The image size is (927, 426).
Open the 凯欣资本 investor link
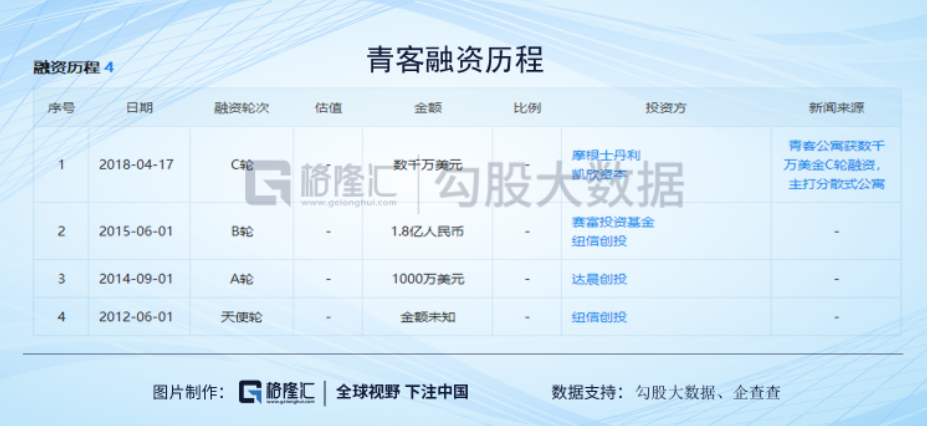coord(599,174)
